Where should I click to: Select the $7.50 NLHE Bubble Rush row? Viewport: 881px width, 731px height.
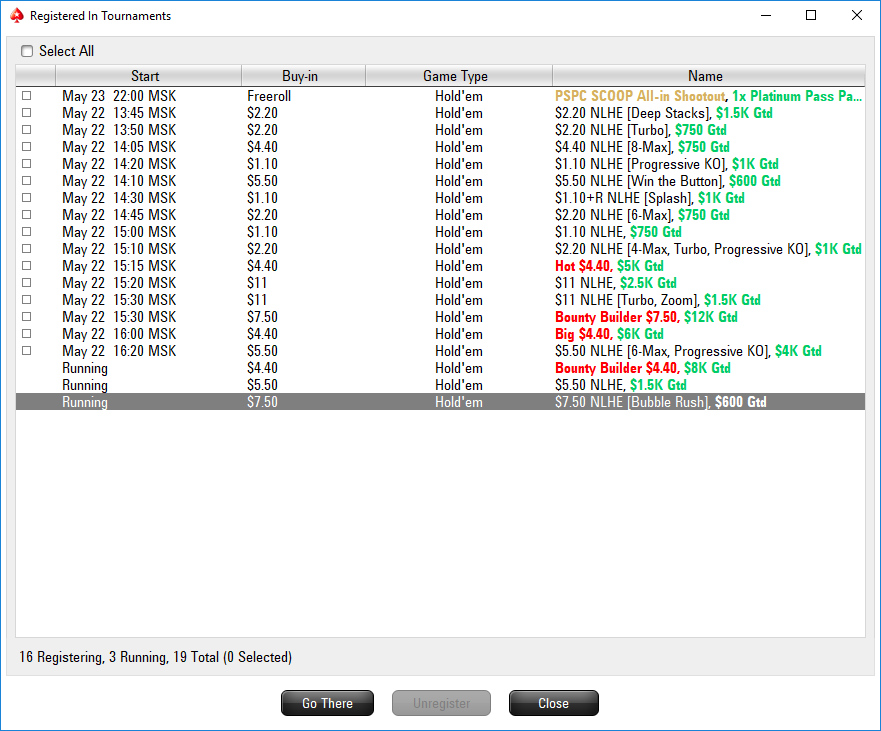coord(440,402)
